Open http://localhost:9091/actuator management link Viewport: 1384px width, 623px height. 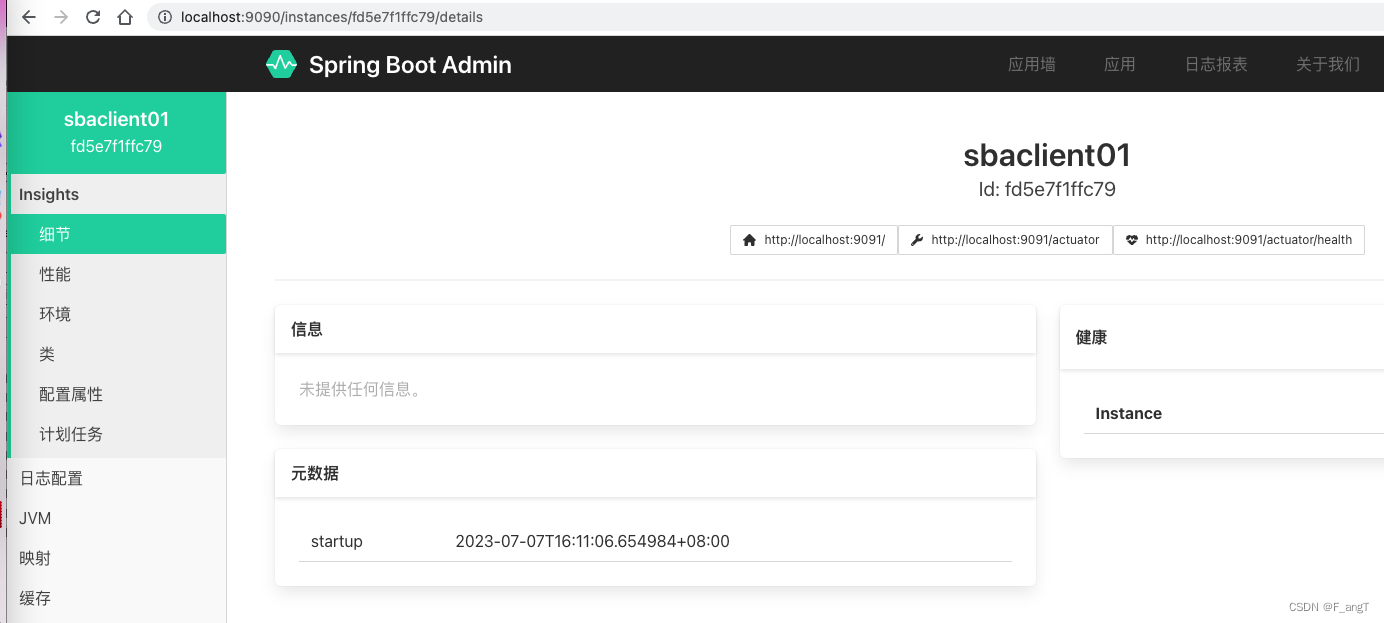point(1005,240)
